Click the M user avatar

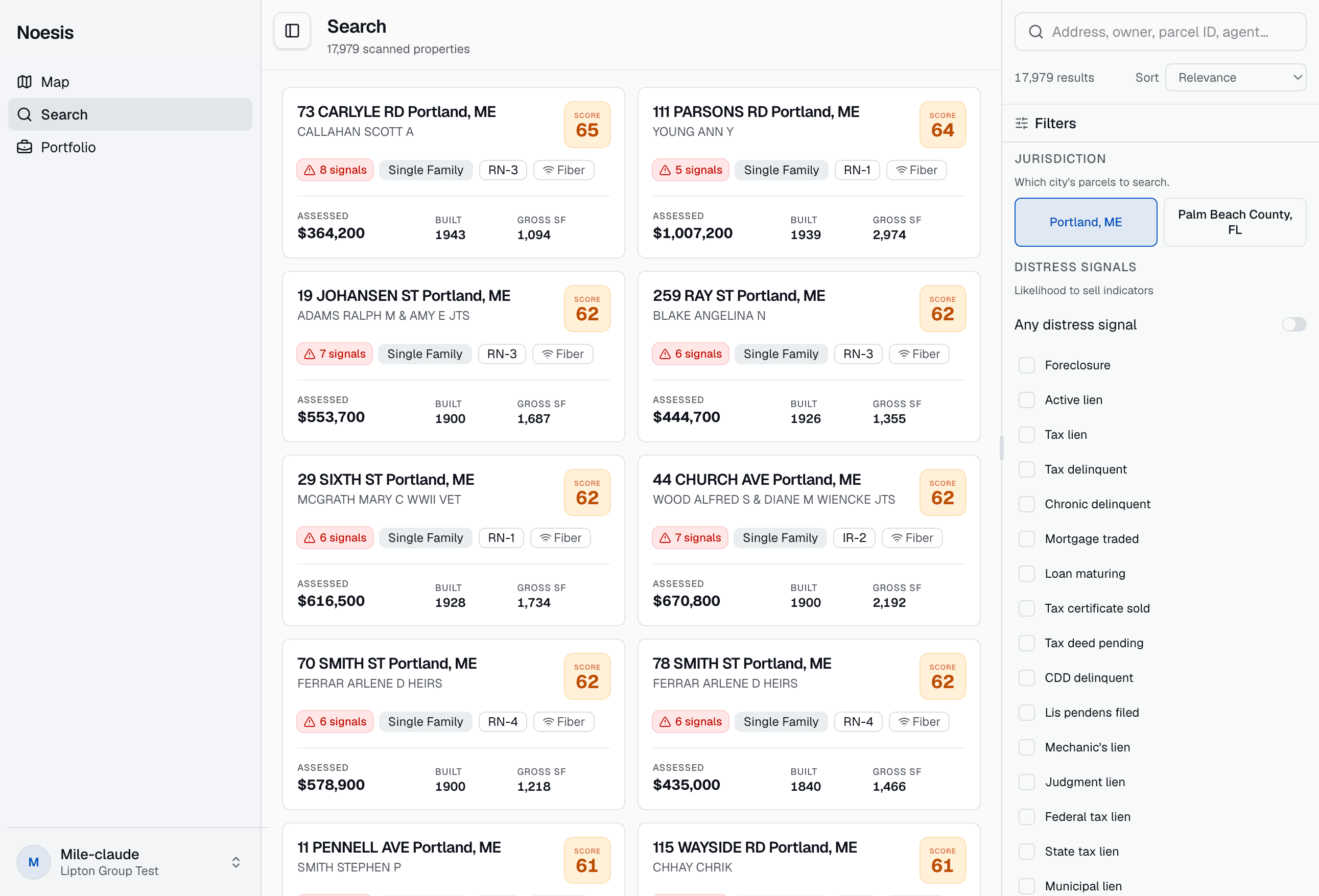pyautogui.click(x=34, y=862)
